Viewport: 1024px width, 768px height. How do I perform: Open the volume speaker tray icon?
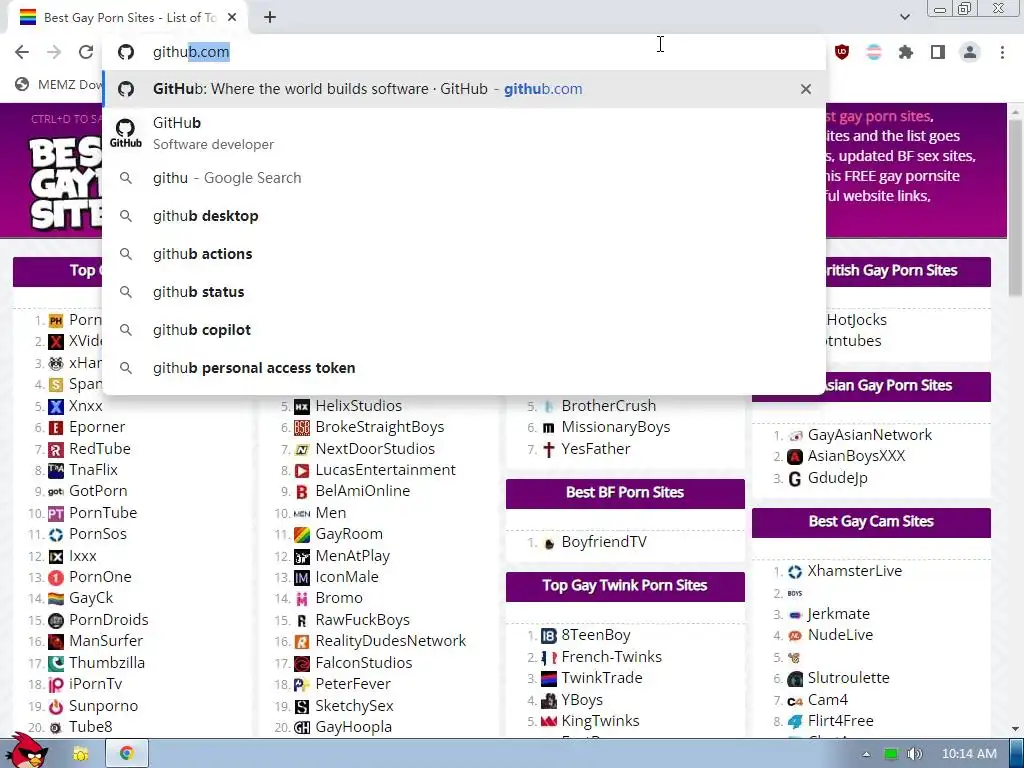pos(914,754)
